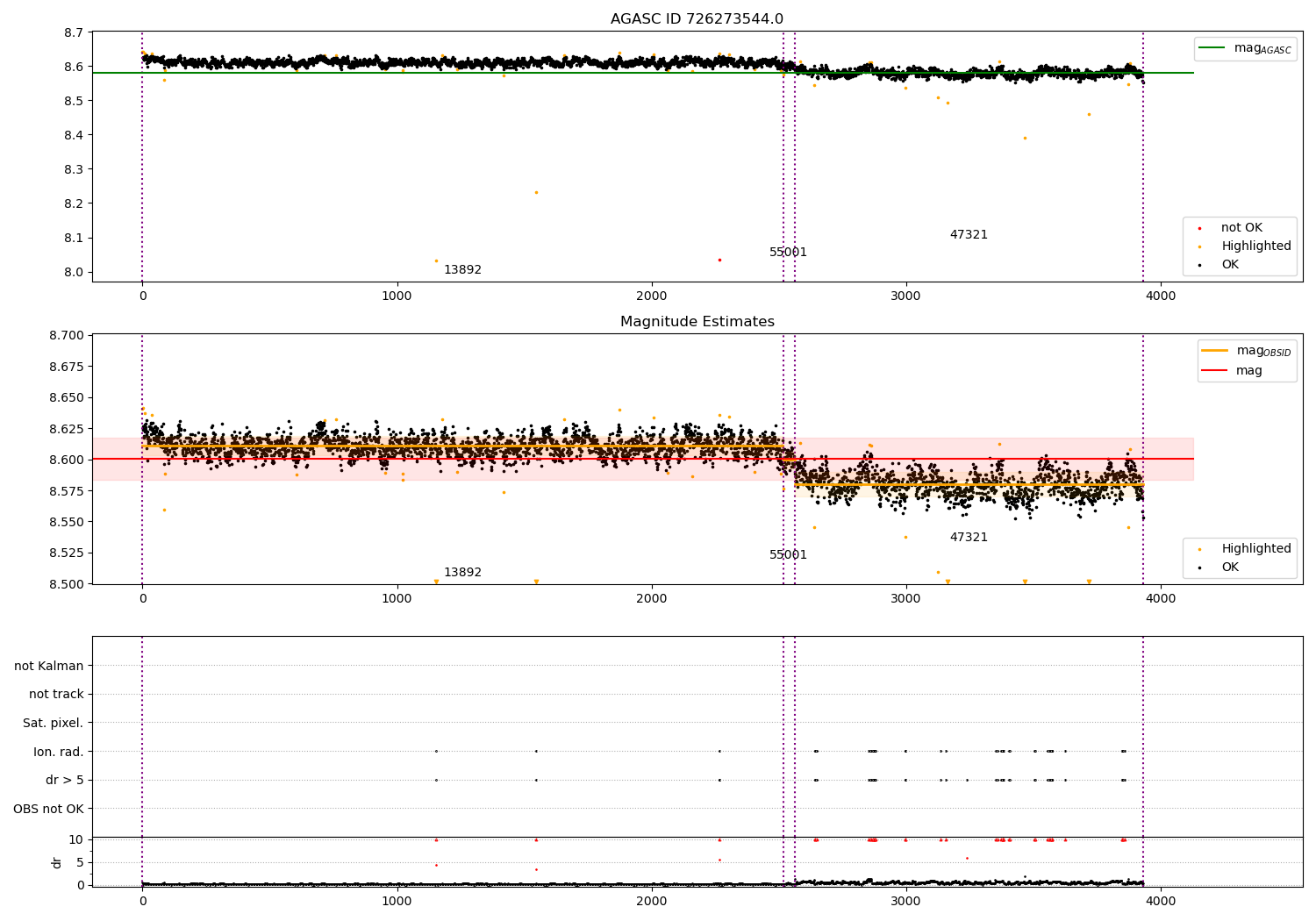Click the "Sat. pixel." row label

54,724
